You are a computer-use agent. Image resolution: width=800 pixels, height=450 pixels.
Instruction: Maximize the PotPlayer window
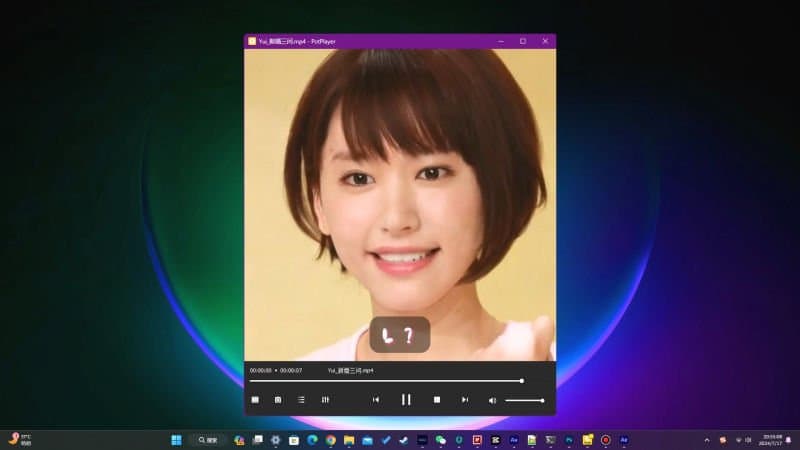[x=522, y=41]
